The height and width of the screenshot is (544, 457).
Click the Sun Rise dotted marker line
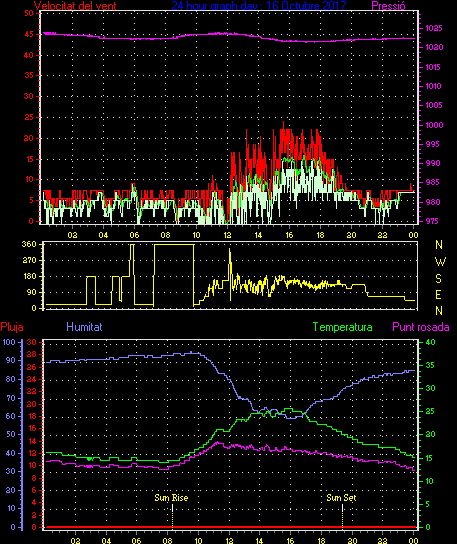click(x=172, y=516)
